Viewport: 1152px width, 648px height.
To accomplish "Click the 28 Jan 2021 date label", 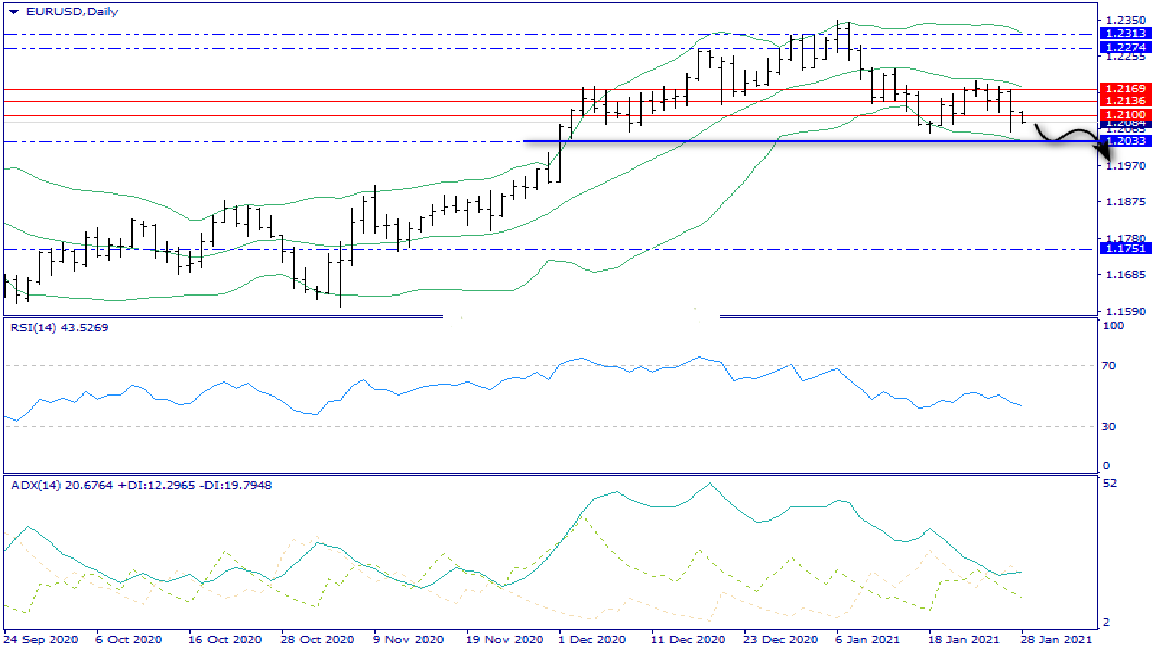I will point(1059,638).
